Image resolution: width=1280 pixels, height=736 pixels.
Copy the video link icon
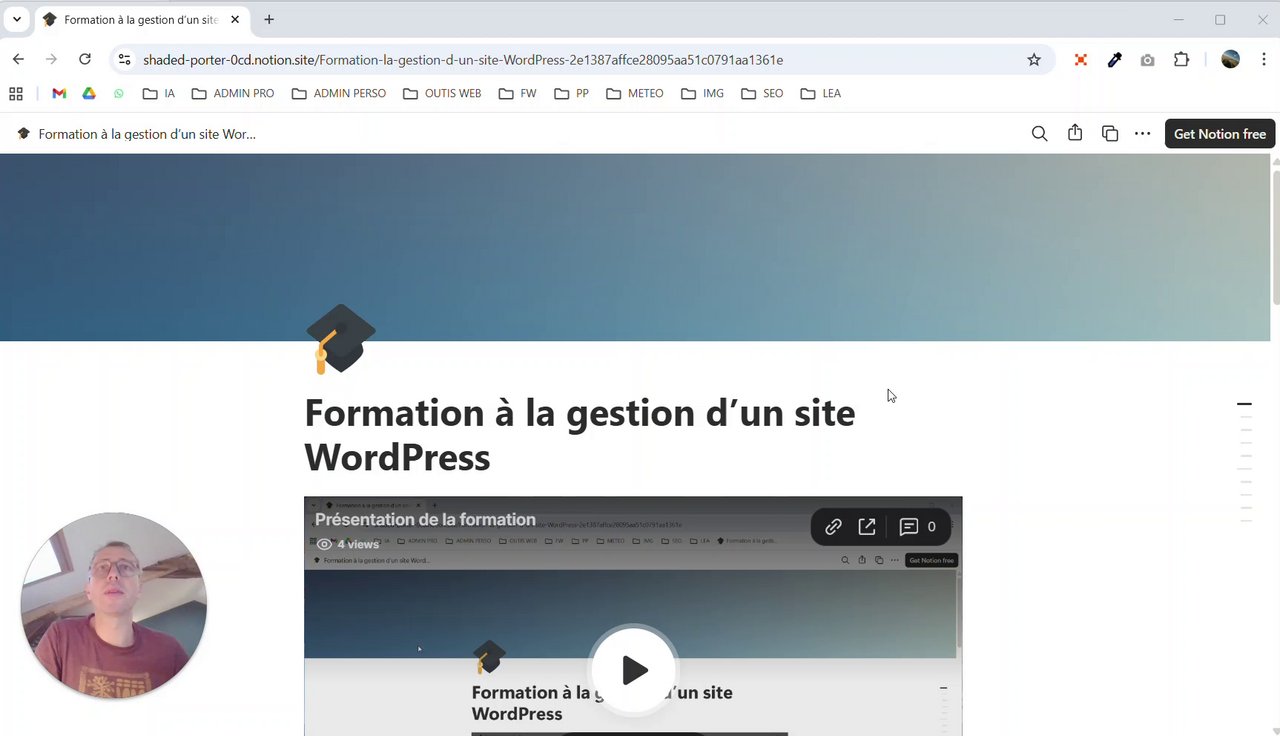pyautogui.click(x=833, y=527)
